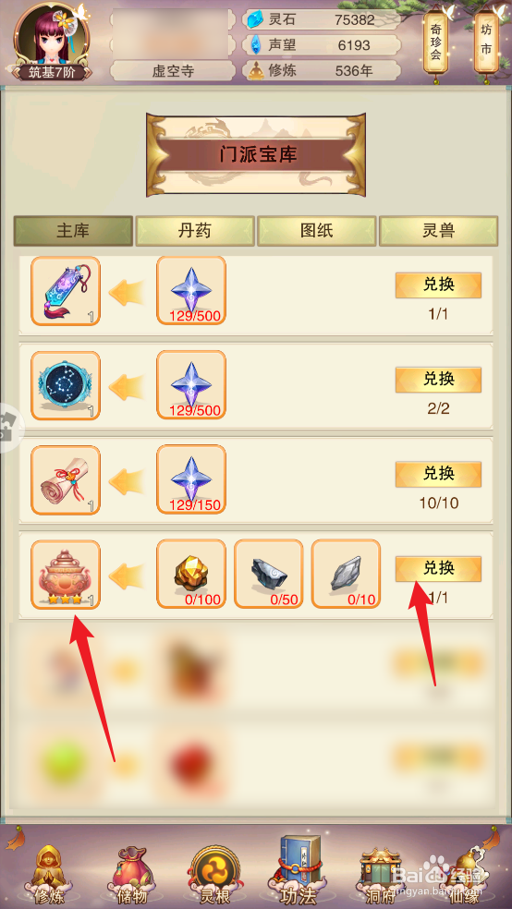Select the three-star red cauldron item
Viewport: 512px width, 909px height.
pyautogui.click(x=66, y=575)
